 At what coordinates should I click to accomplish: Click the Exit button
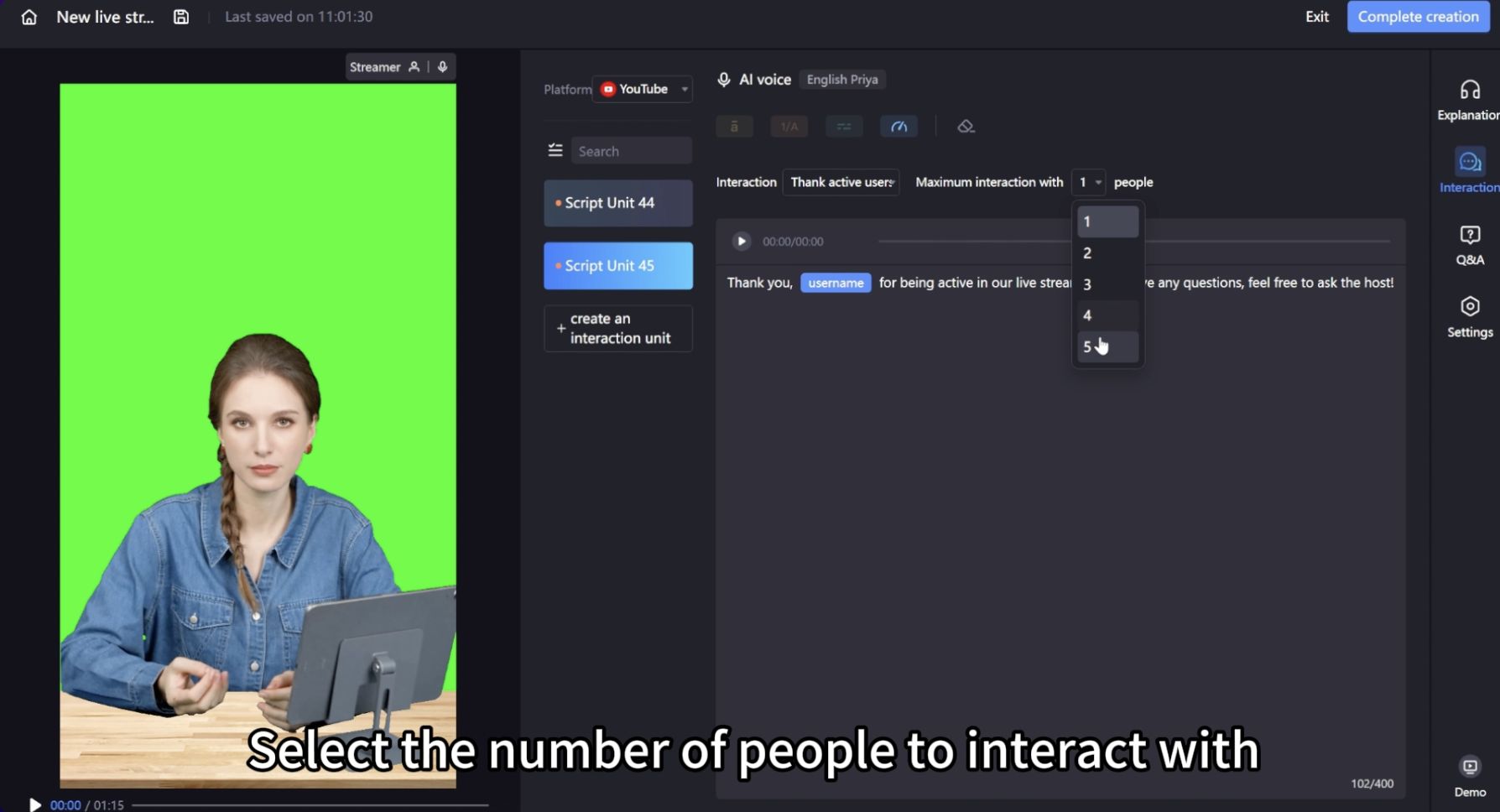point(1316,17)
